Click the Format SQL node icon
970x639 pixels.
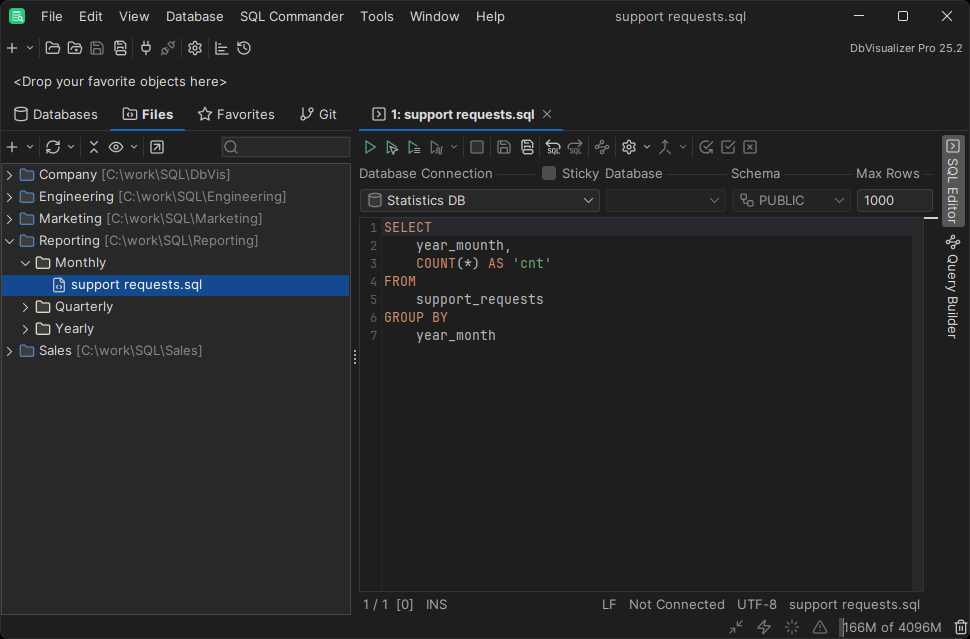point(602,147)
